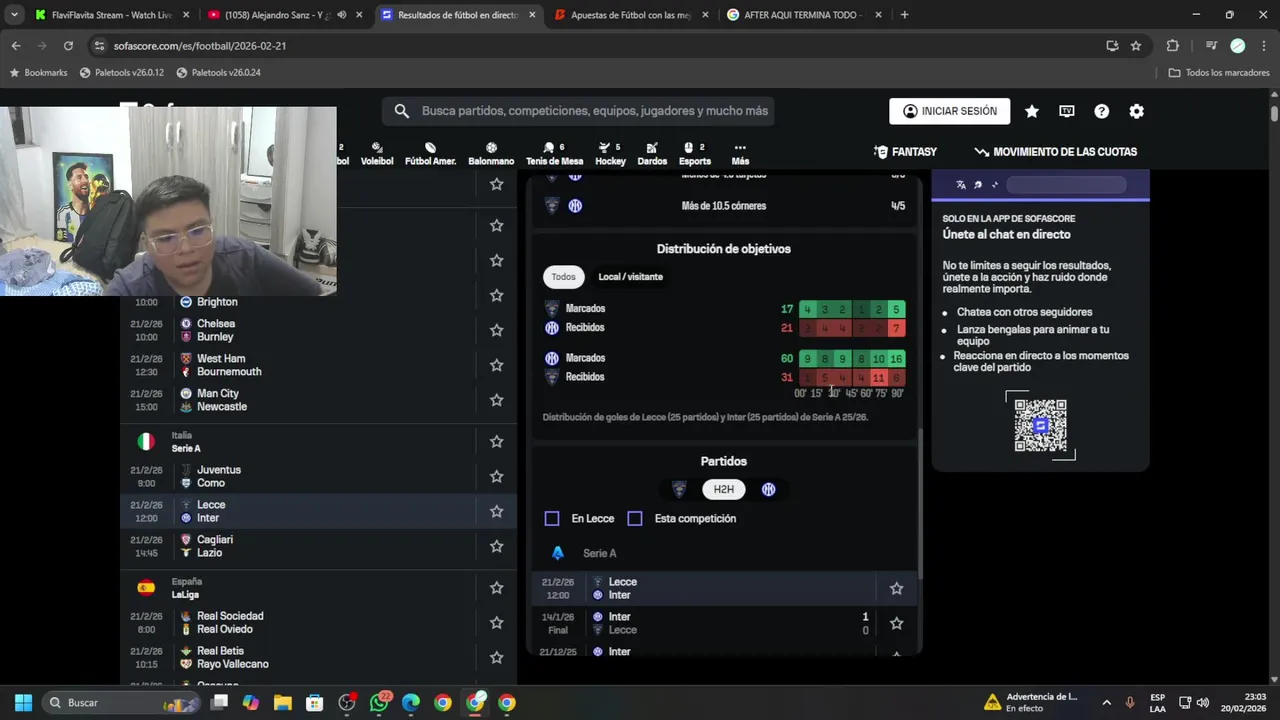1280x720 pixels.
Task: Check the Esta competición checkbox
Action: pyautogui.click(x=635, y=518)
